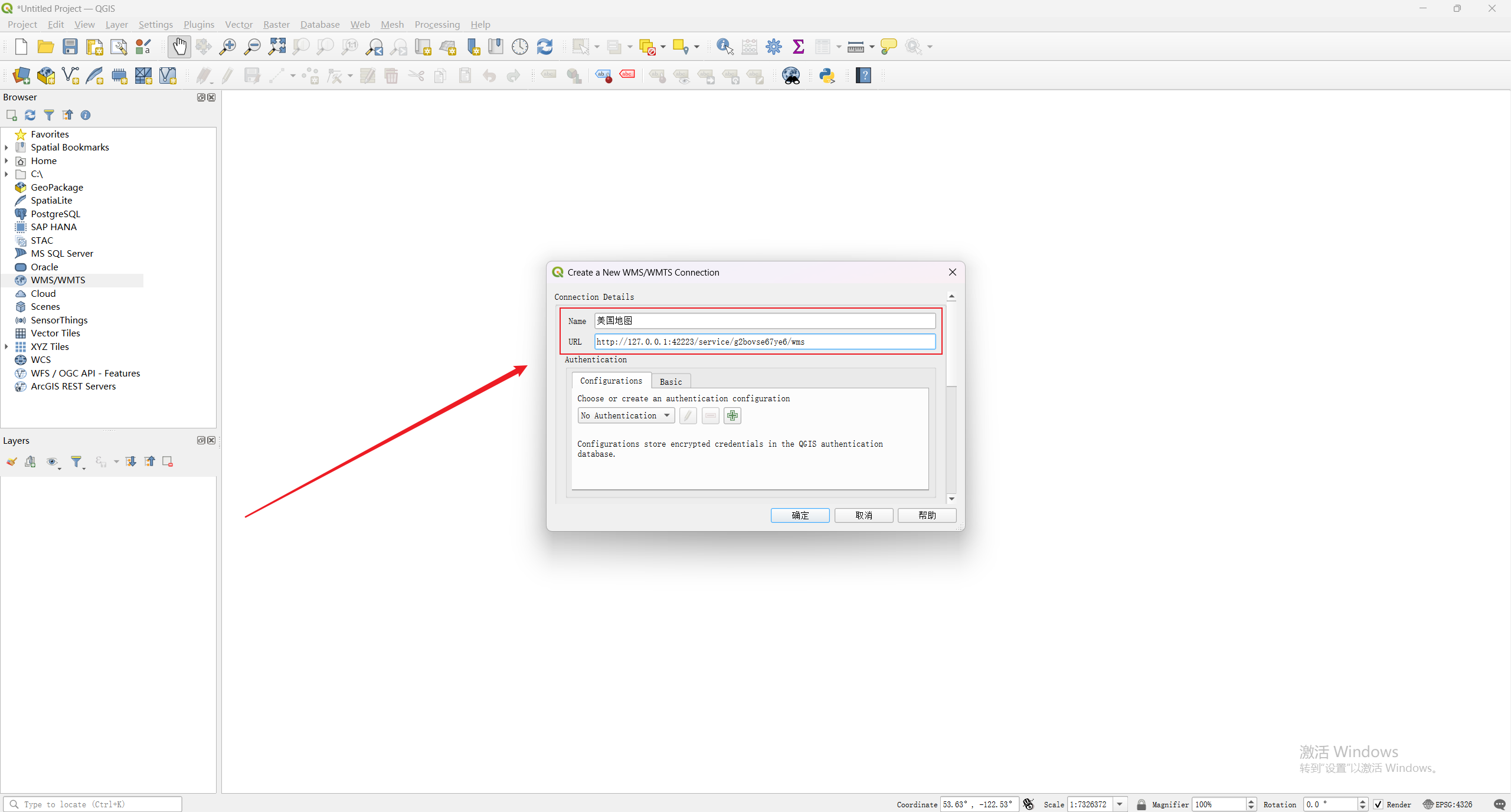Click the Pan Map hand tool

(x=179, y=47)
